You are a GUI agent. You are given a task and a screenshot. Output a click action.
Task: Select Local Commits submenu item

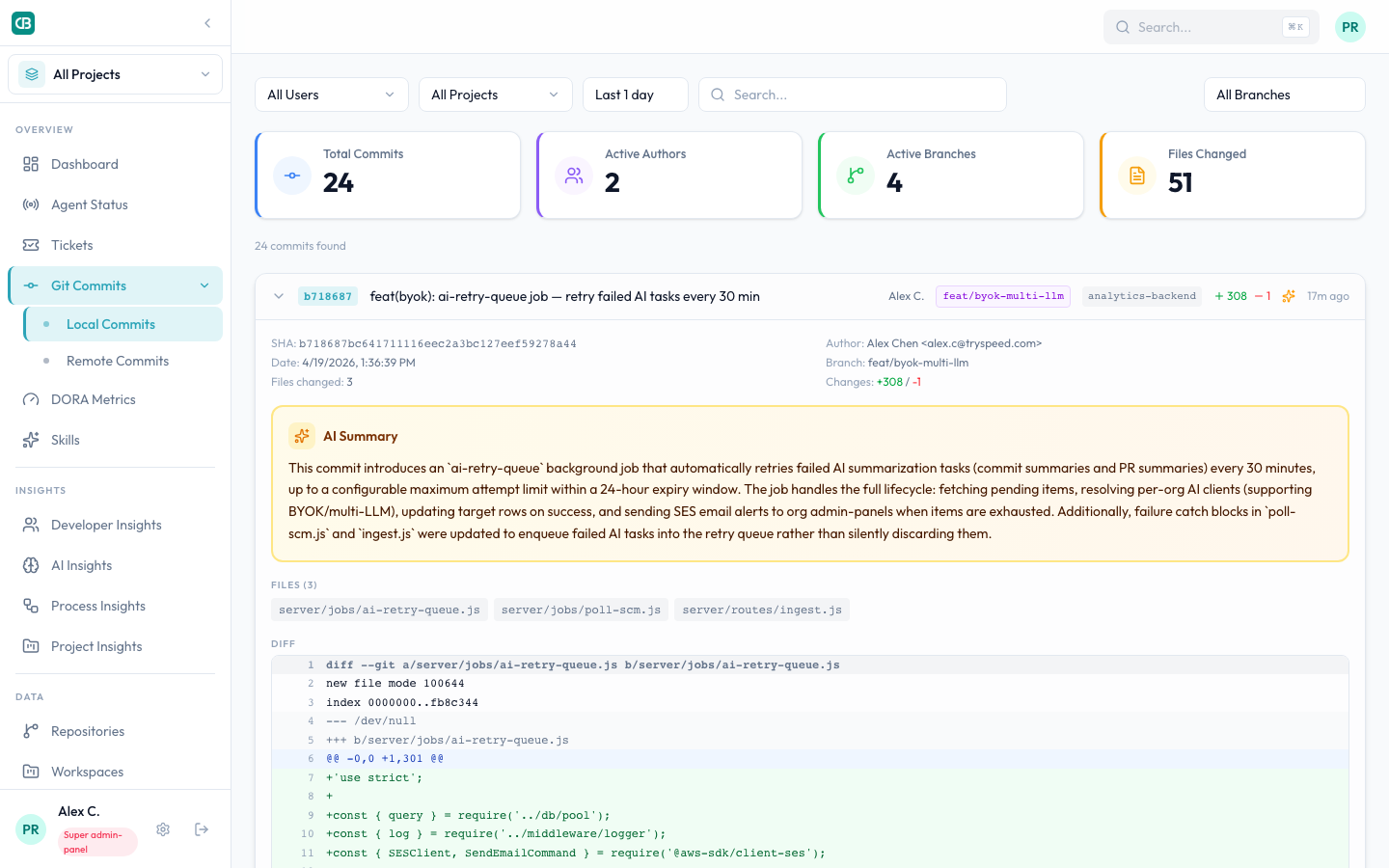click(123, 324)
